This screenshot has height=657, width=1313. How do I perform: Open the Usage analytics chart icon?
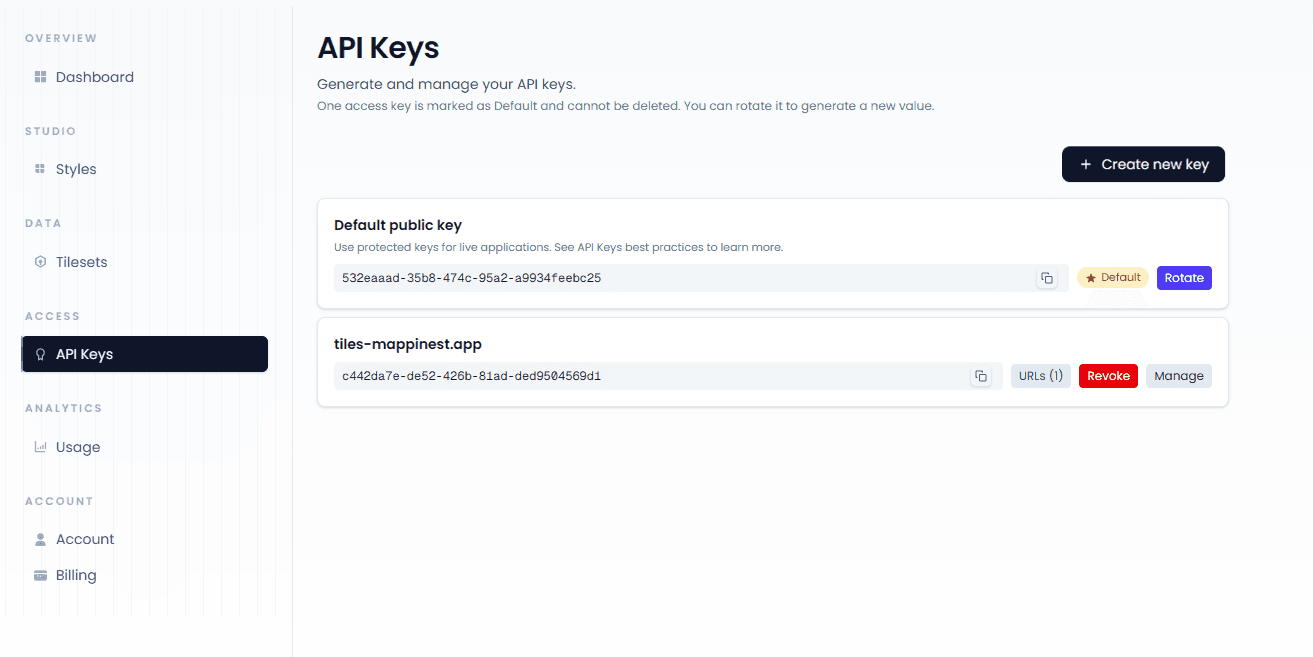click(x=40, y=446)
